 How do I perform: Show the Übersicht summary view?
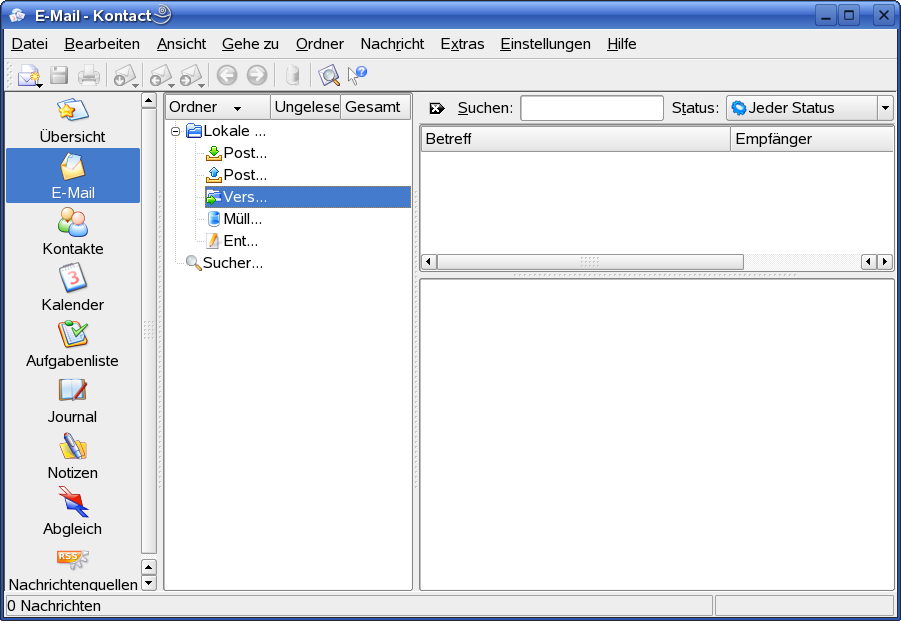coord(73,120)
